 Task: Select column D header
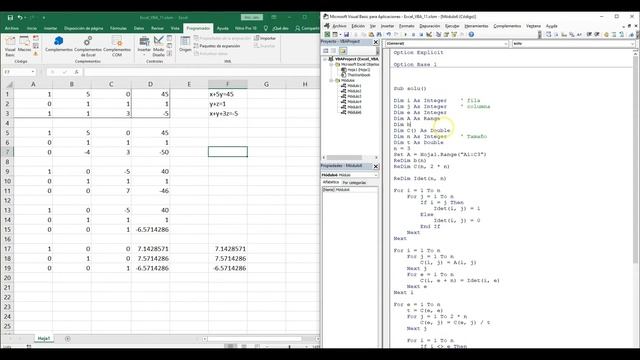tap(151, 84)
